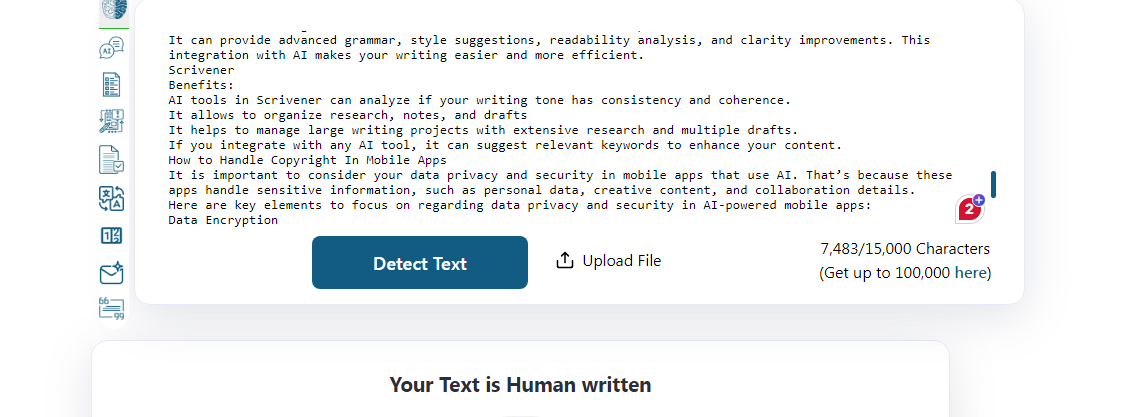Click the upload arrow icon

[x=565, y=261]
